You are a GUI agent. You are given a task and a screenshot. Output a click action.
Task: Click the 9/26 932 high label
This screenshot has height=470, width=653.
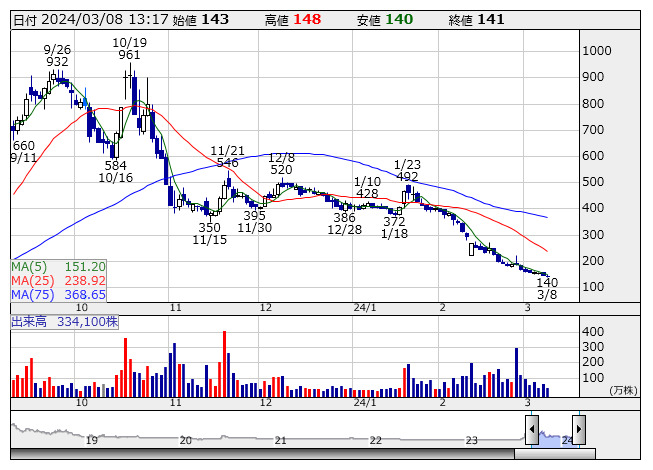(57, 55)
